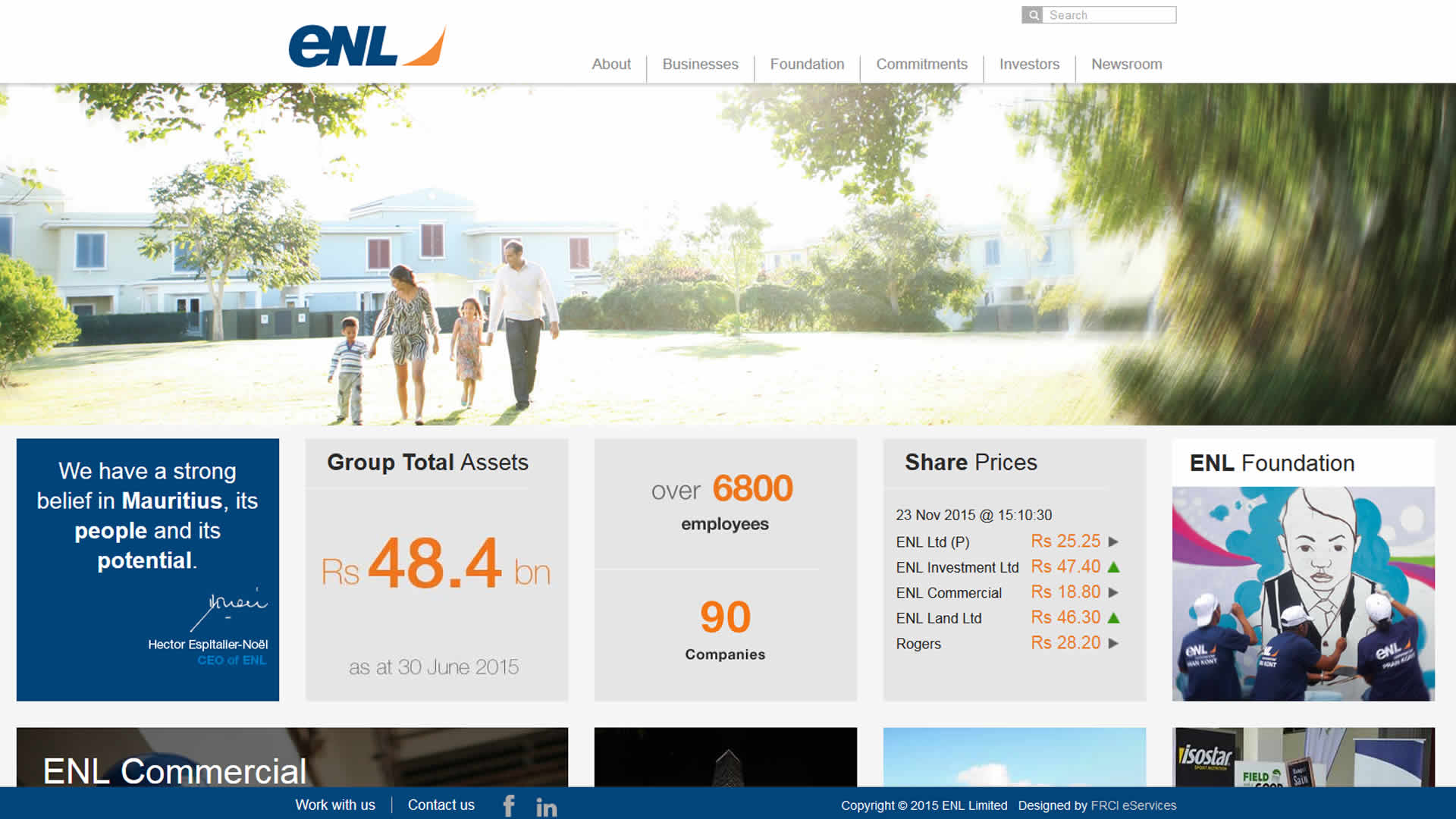
Task: Go to the Newsroom section
Action: point(1126,64)
